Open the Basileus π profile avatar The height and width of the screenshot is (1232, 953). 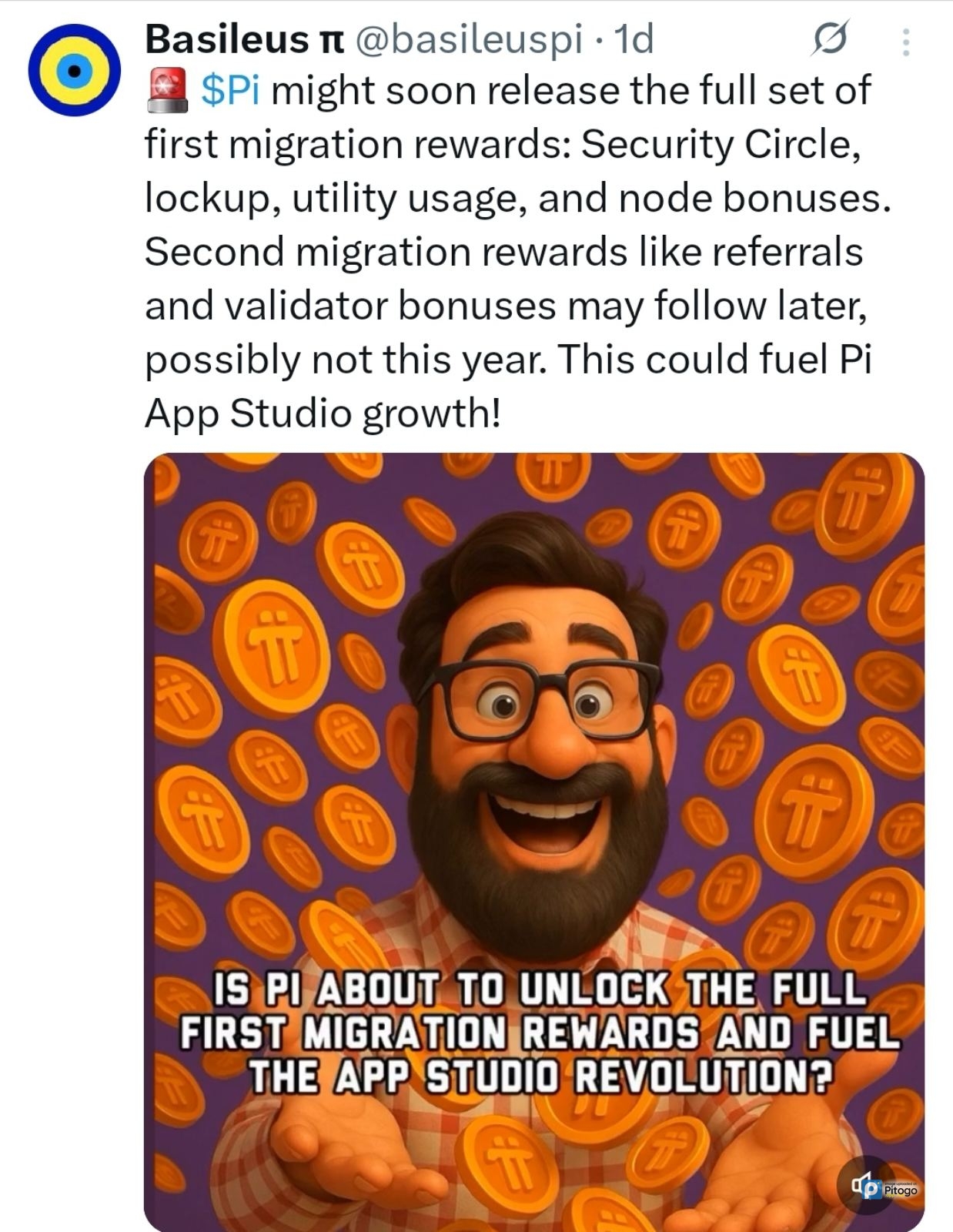coord(74,70)
